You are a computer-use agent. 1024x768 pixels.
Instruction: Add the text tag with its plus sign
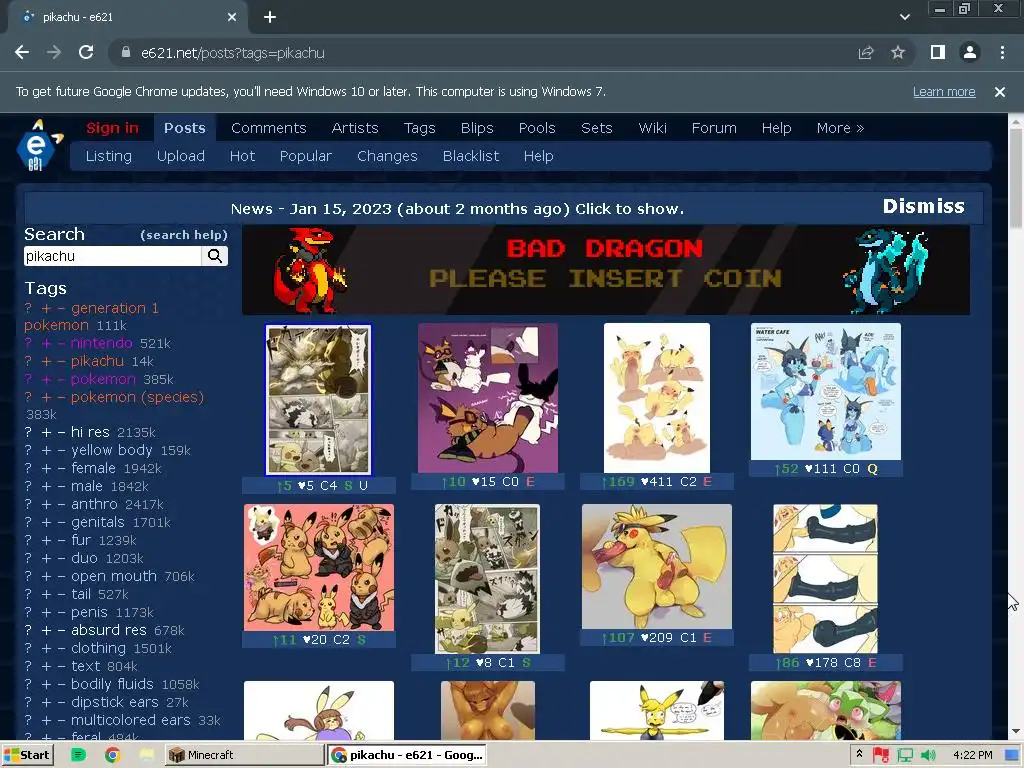(46, 666)
